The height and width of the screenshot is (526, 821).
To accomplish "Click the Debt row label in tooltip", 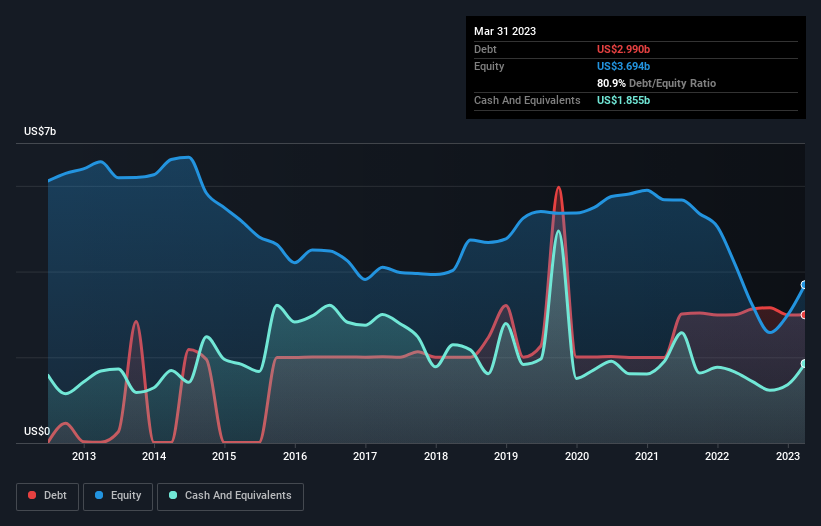I will tap(485, 49).
